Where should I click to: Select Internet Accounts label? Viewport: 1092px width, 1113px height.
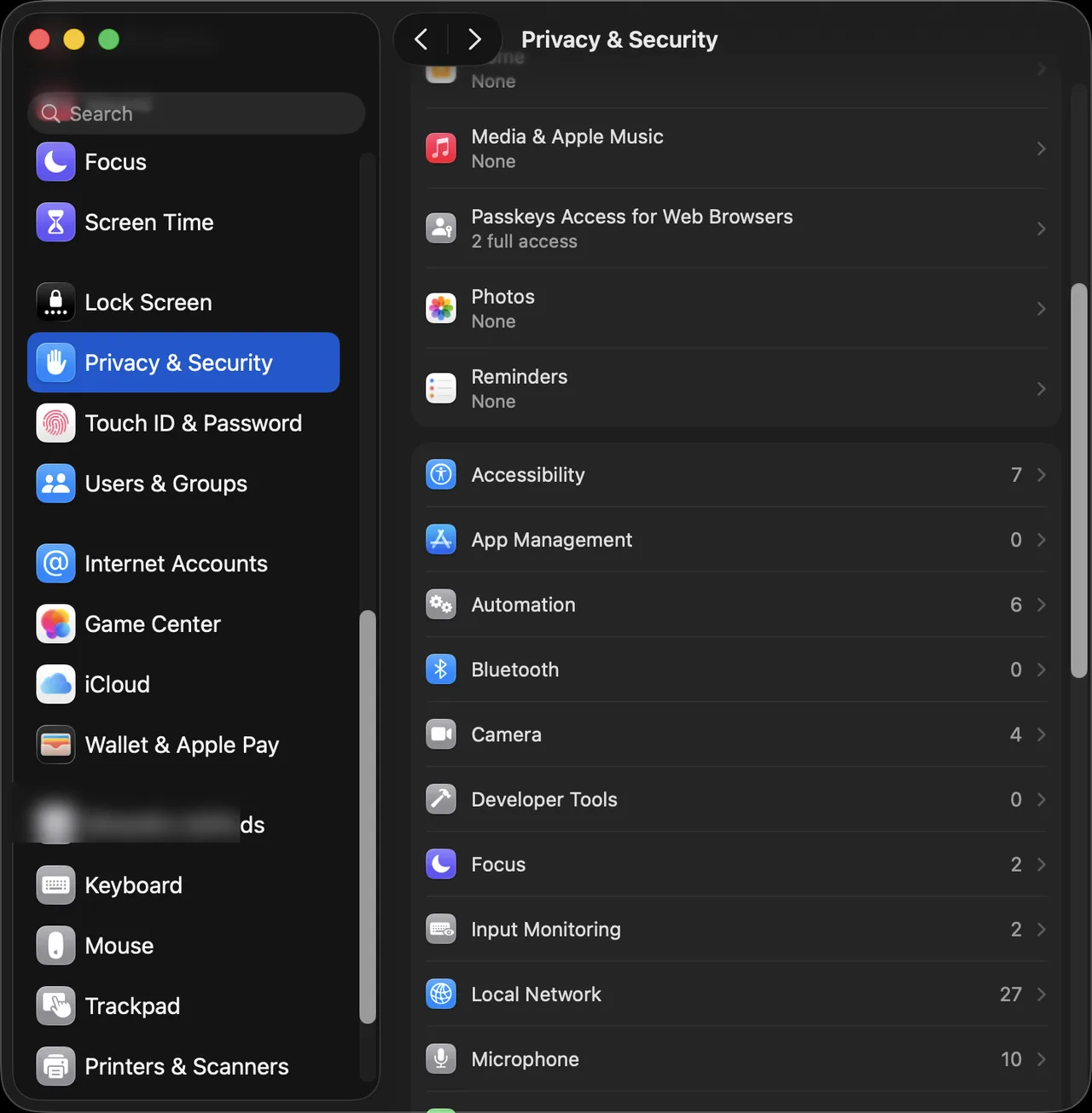(177, 564)
